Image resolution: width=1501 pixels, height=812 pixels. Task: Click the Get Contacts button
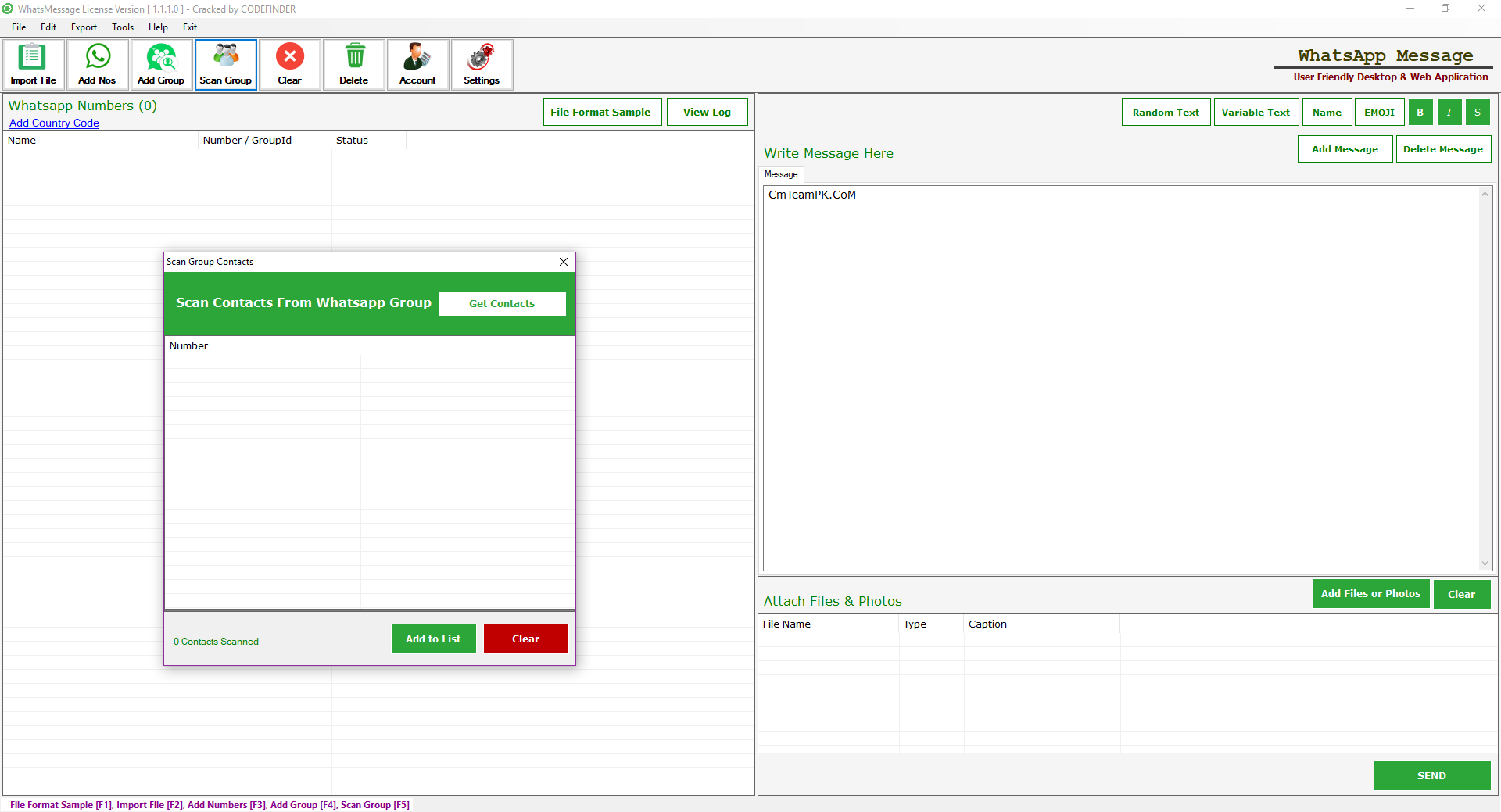[x=502, y=303]
